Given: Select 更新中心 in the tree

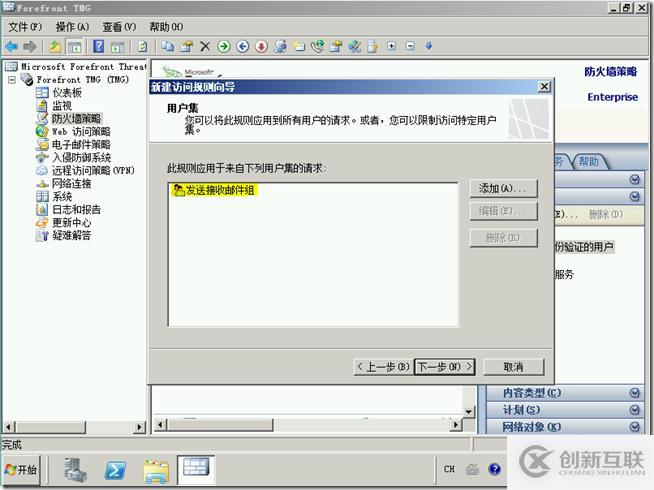Looking at the screenshot, I should pos(71,222).
